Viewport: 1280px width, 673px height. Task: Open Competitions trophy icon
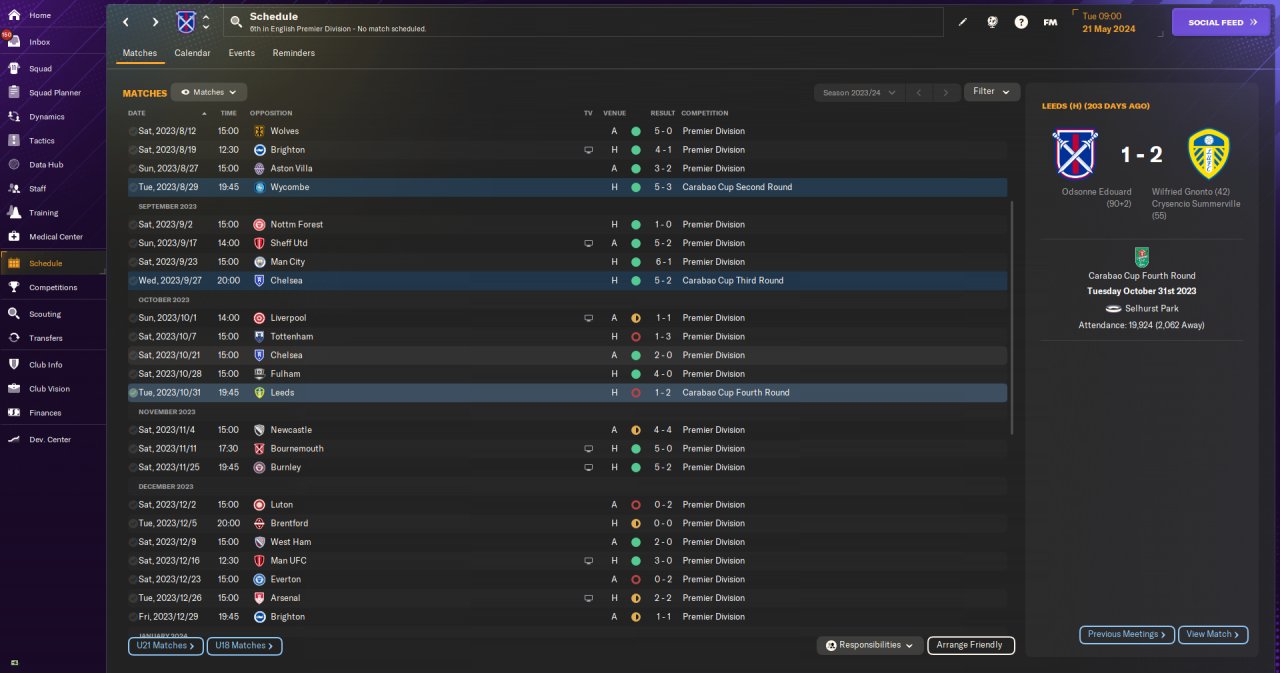click(14, 287)
